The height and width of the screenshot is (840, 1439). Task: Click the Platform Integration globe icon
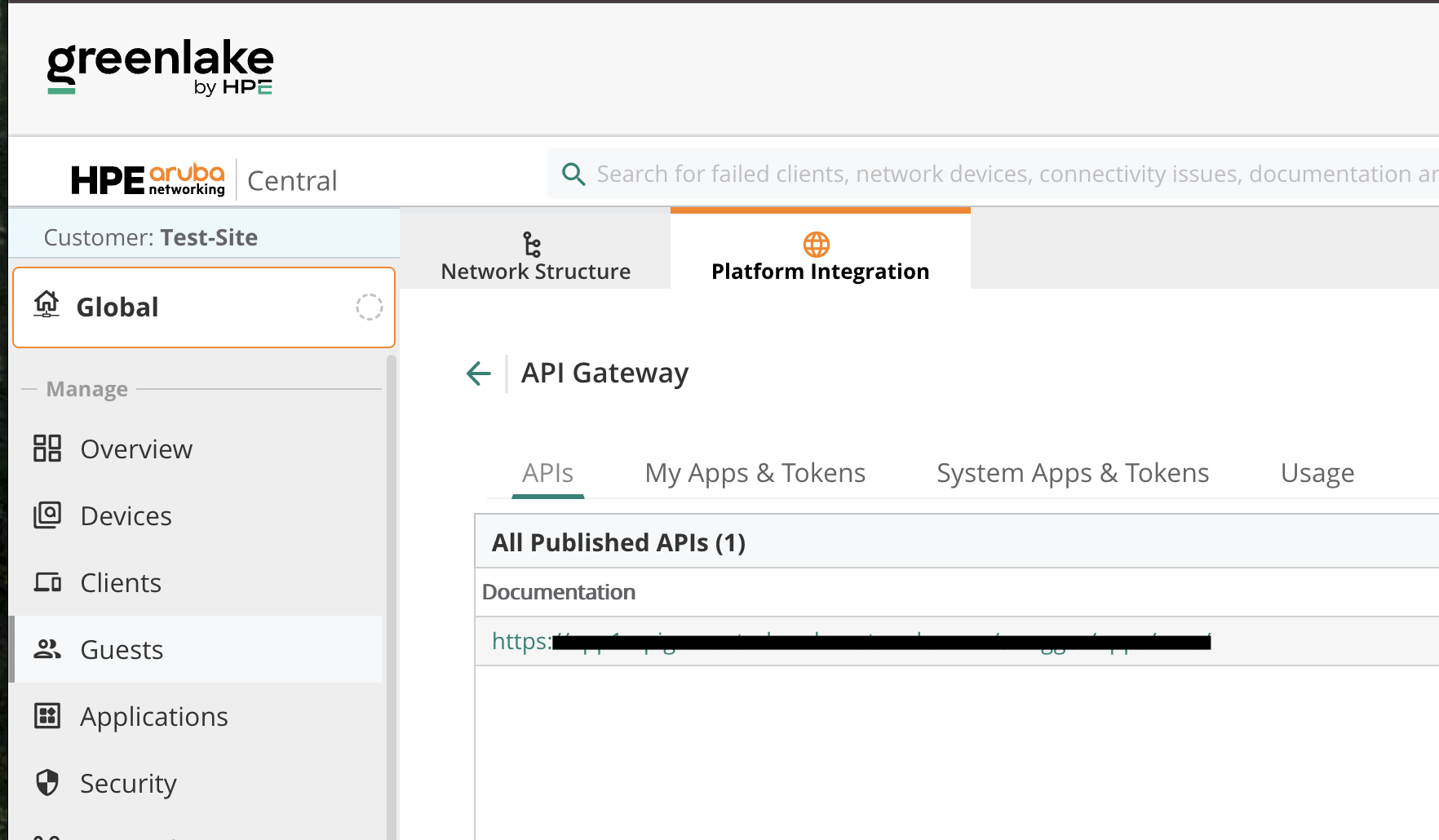[817, 244]
